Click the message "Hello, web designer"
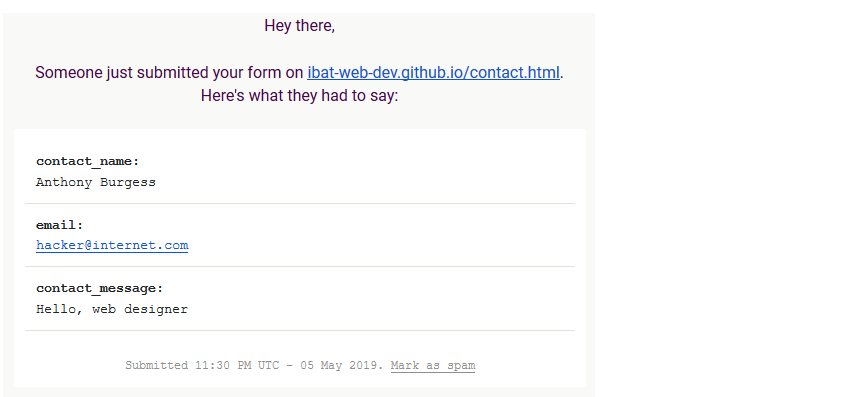860x397 pixels. coord(112,309)
